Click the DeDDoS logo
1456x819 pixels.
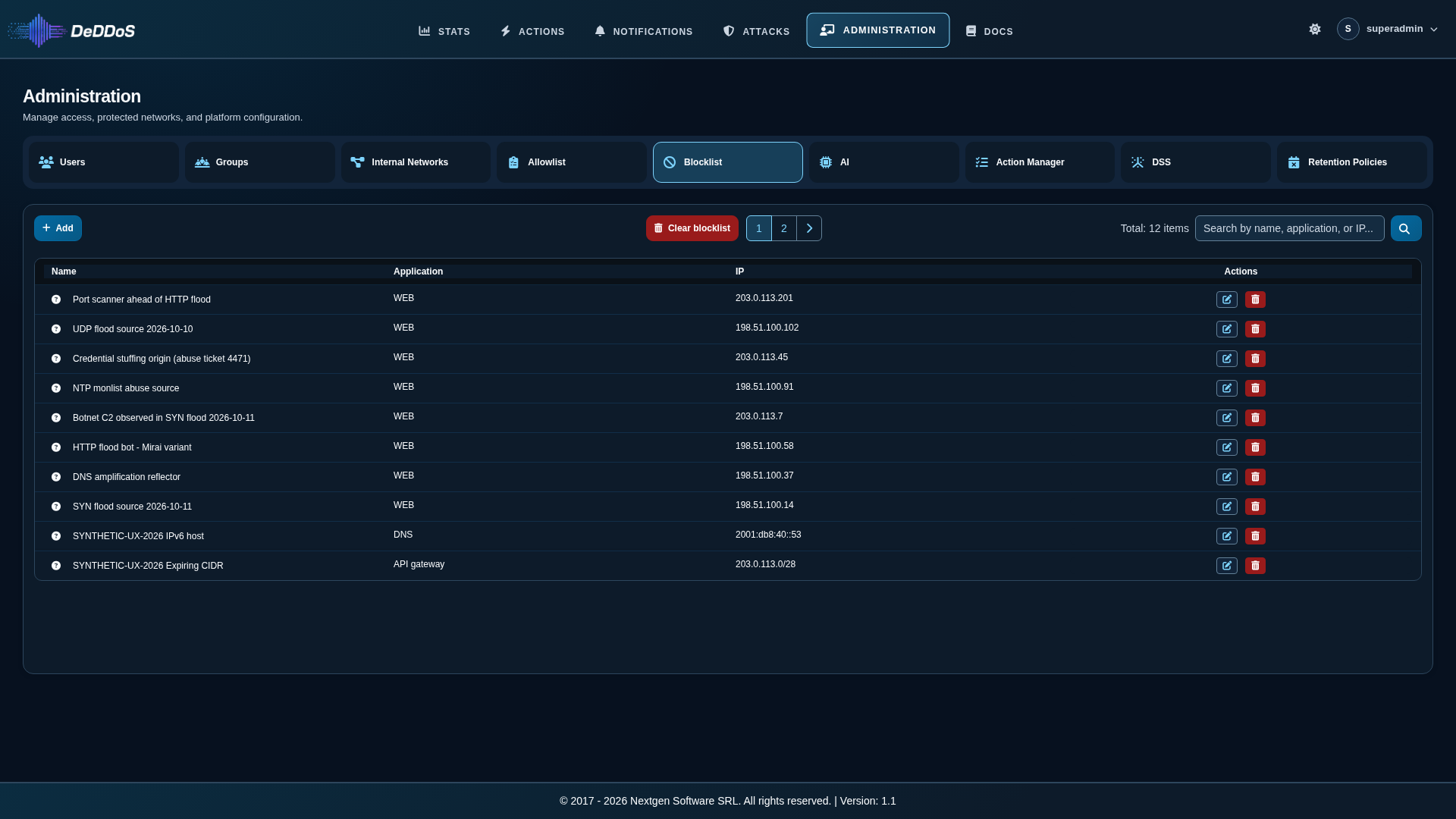(x=71, y=30)
